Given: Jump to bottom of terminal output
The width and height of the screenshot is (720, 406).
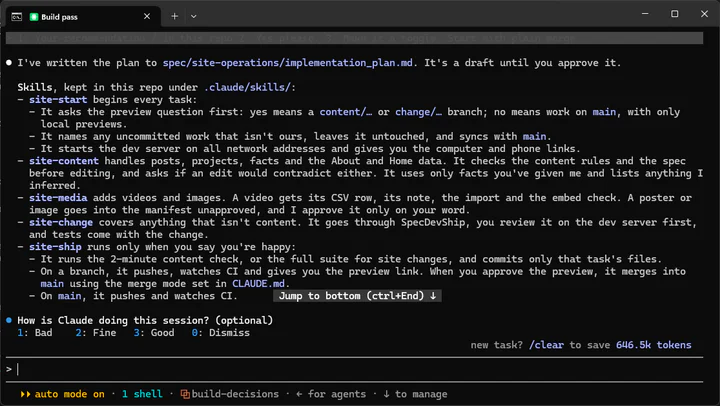Looking at the screenshot, I should (357, 296).
